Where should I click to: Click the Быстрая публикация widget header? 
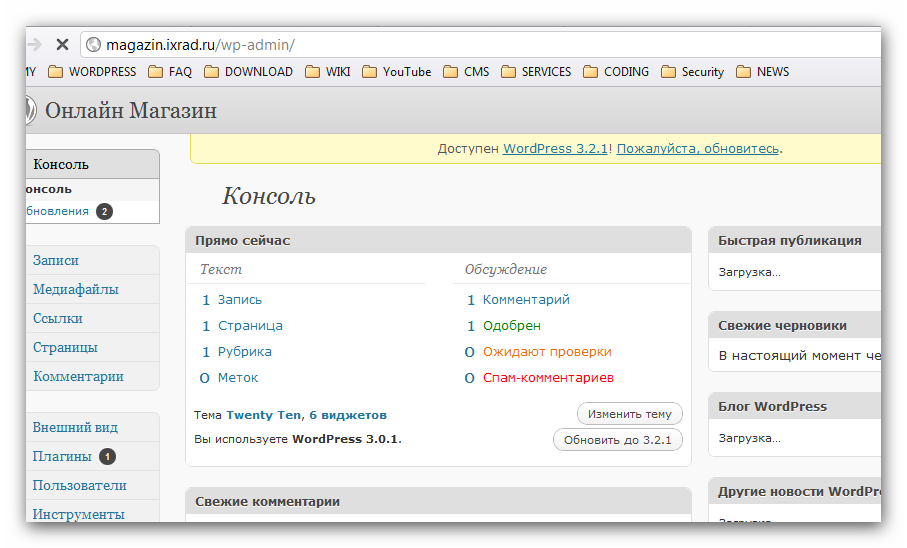point(795,240)
